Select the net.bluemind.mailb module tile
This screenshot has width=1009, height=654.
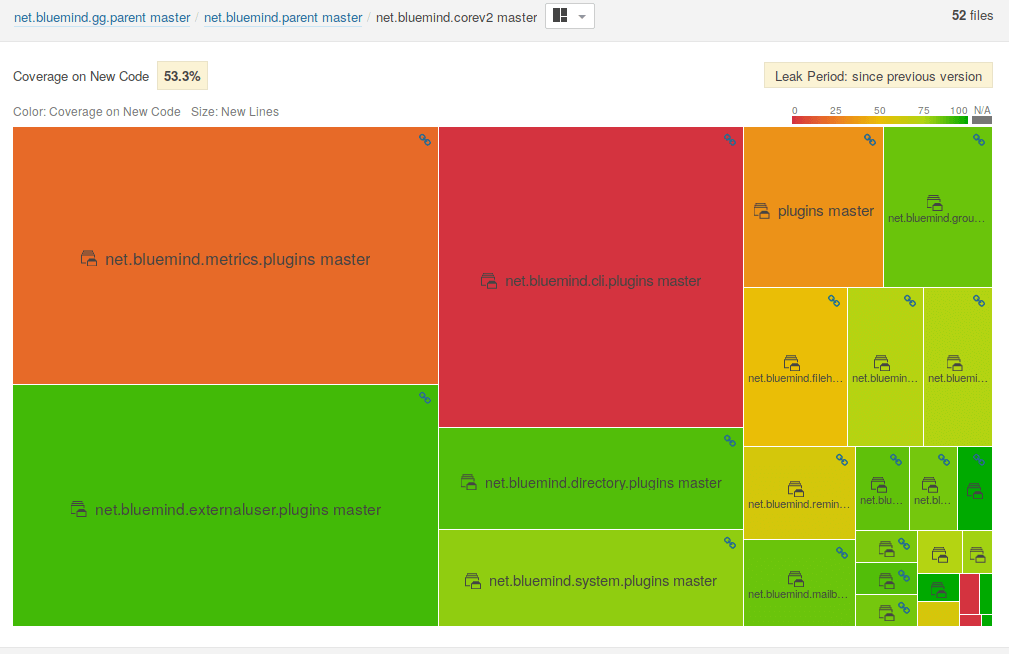798,585
